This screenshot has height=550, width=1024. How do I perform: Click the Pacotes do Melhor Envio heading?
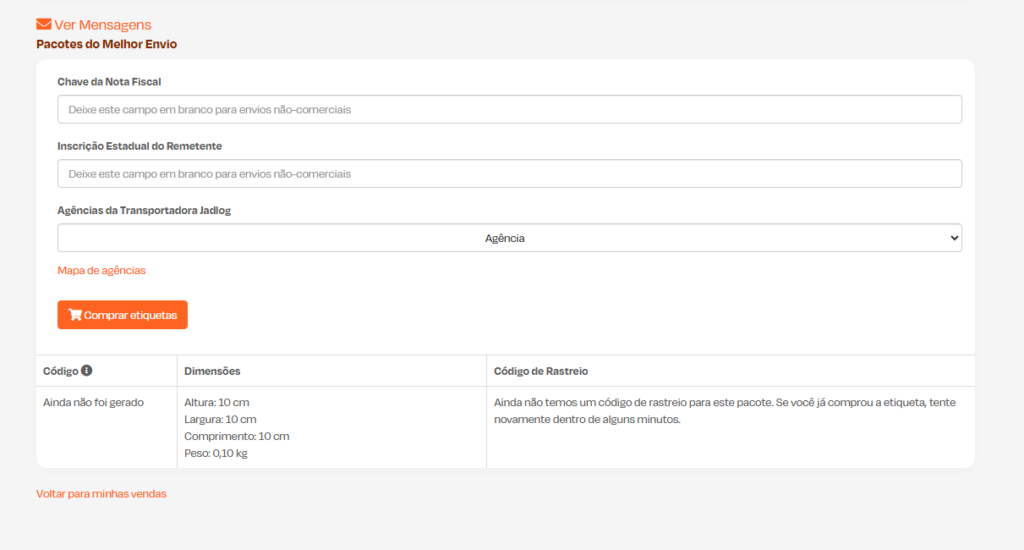106,44
